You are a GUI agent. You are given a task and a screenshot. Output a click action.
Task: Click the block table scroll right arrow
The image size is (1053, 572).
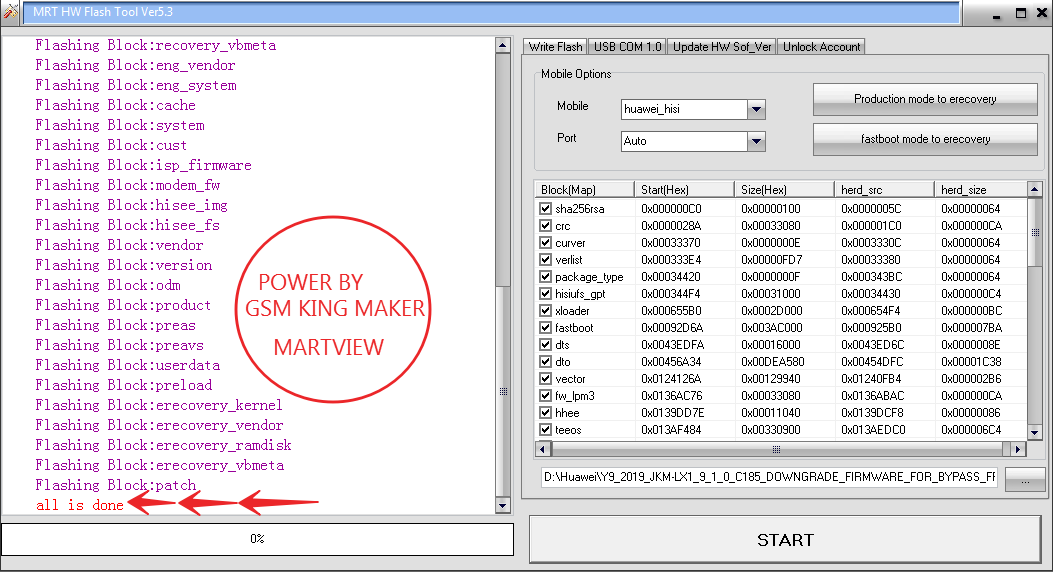click(x=1019, y=449)
